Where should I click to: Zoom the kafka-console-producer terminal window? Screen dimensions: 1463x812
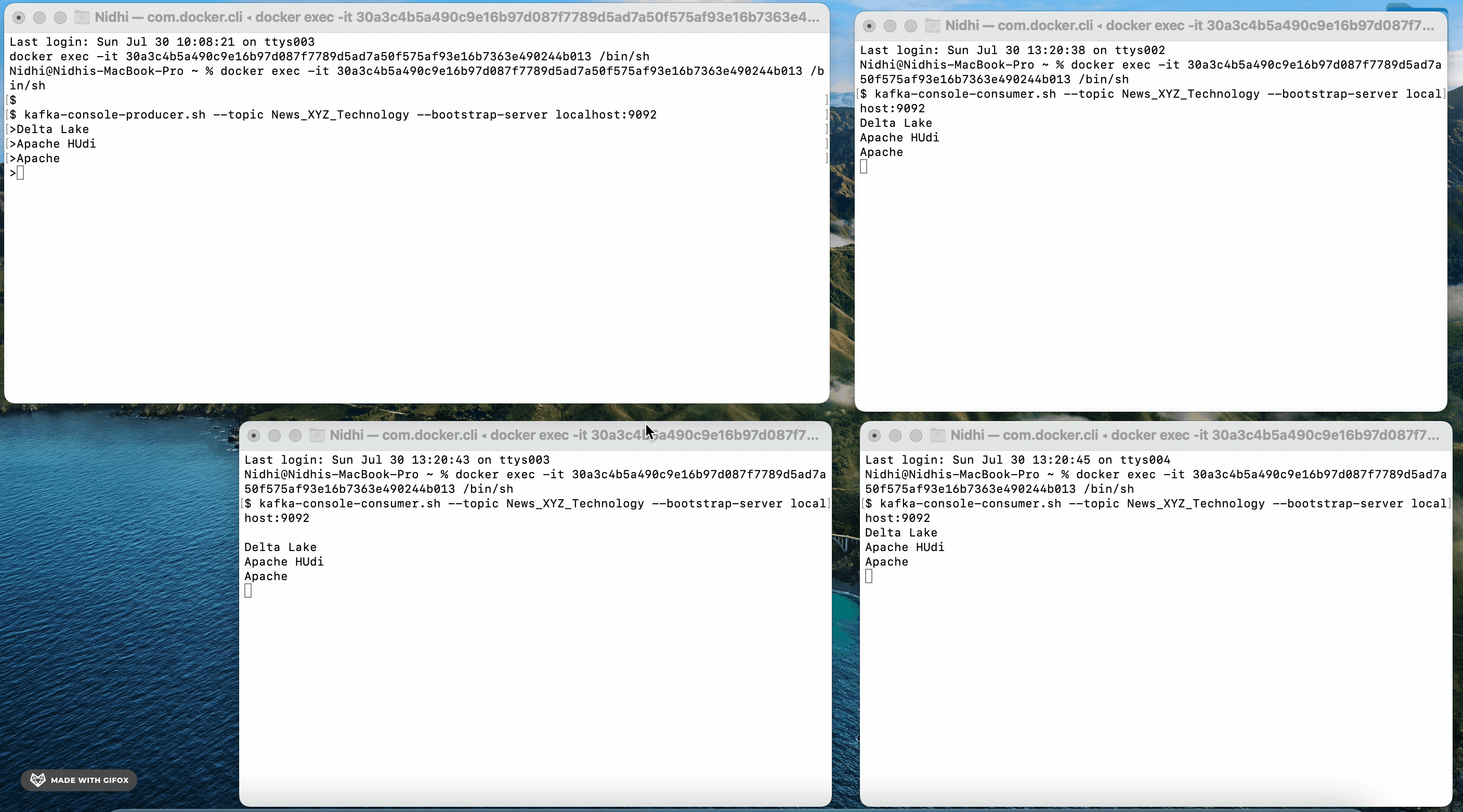60,18
